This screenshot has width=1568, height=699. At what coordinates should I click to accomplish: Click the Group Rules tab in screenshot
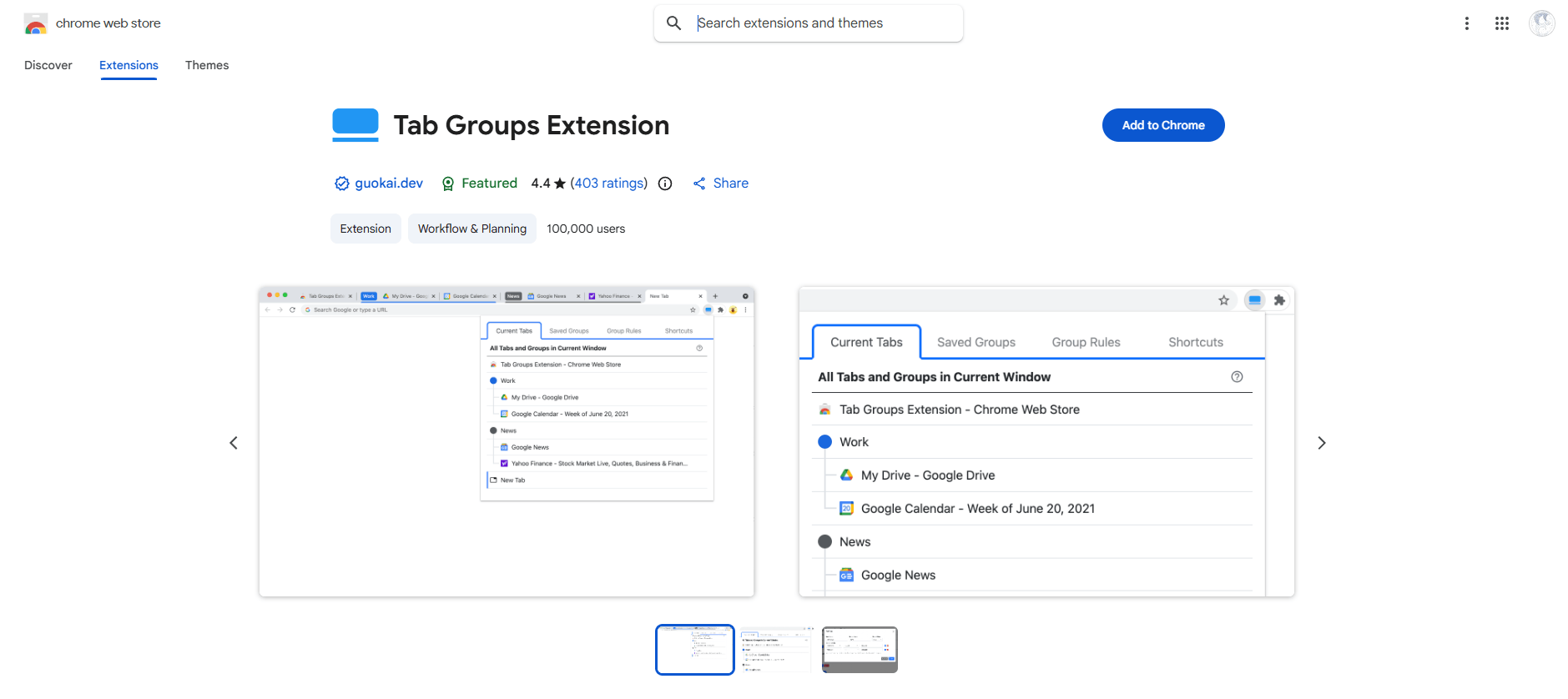(1086, 342)
